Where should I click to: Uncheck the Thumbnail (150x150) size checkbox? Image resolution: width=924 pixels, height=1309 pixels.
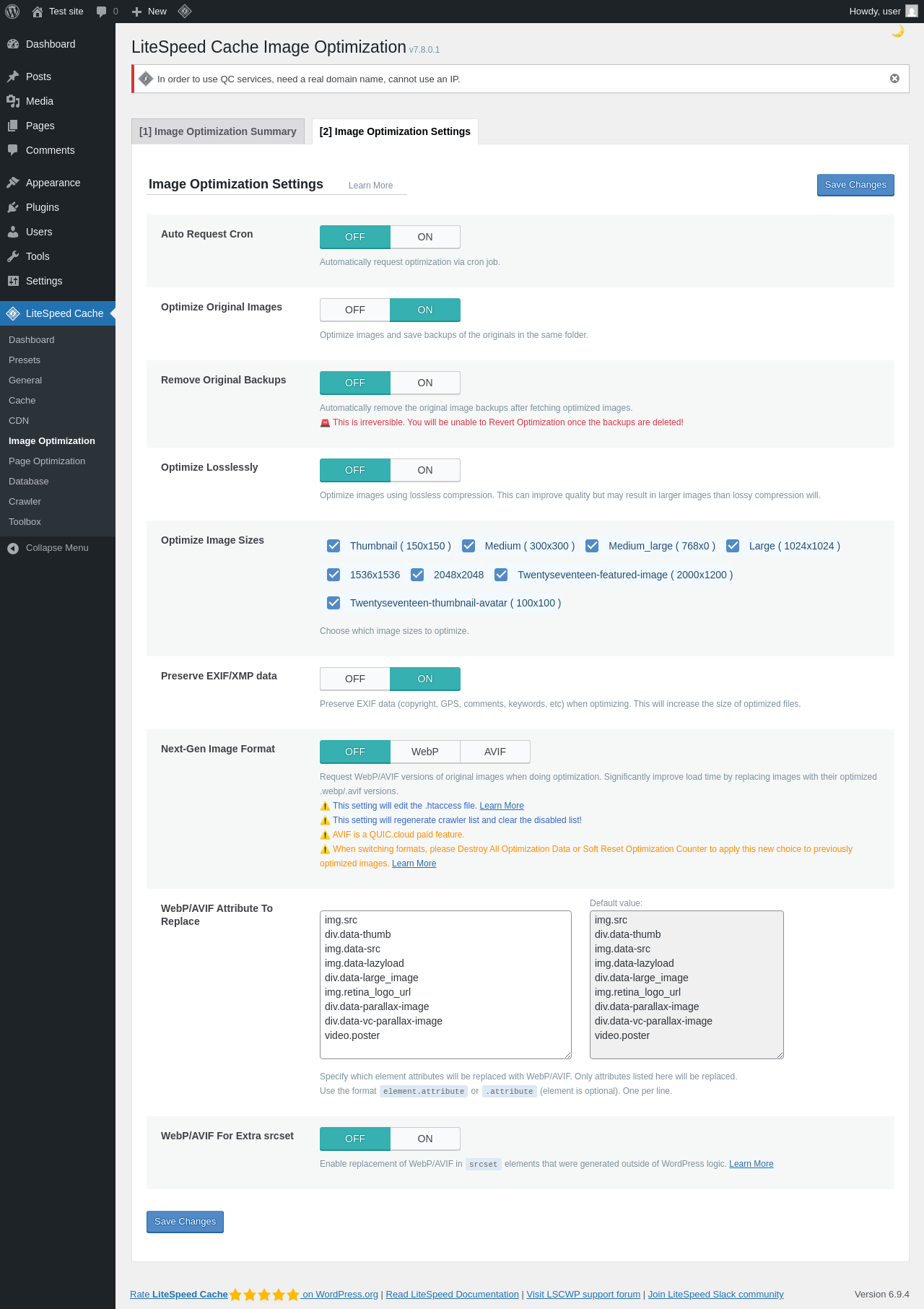(x=334, y=546)
